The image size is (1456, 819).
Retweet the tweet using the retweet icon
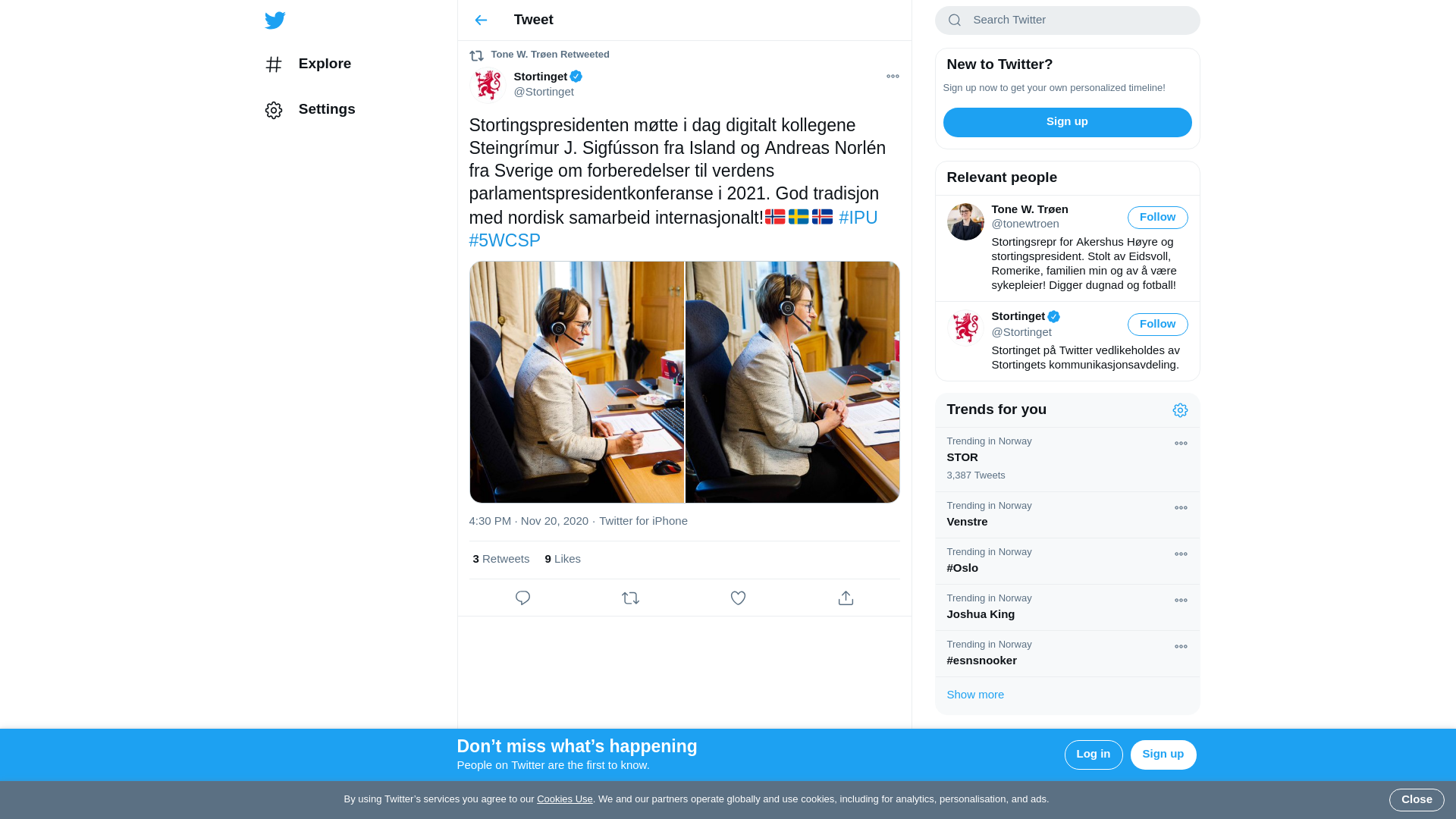[630, 598]
